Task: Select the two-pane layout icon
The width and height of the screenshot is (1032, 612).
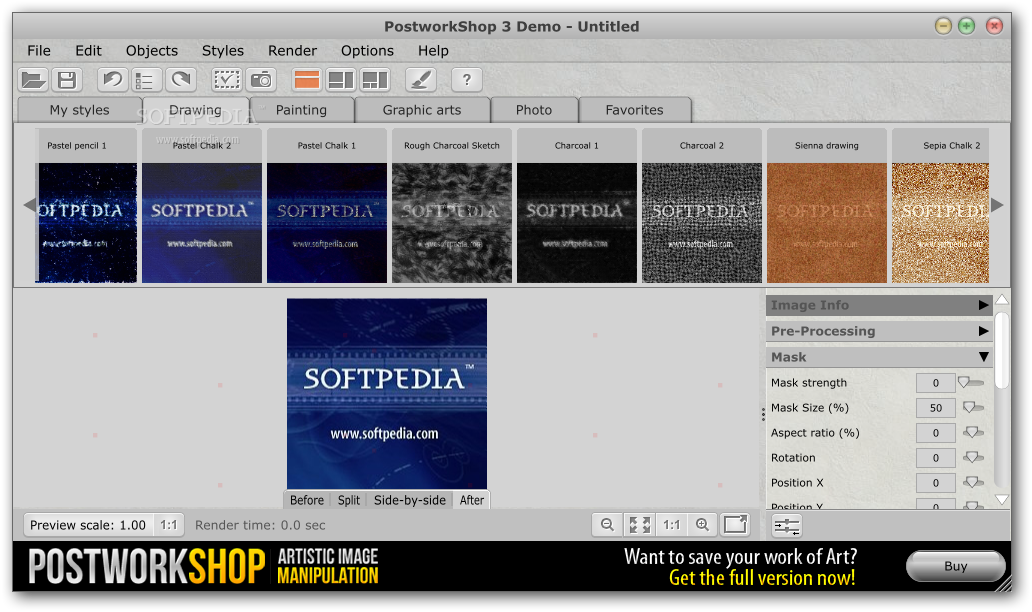Action: (x=341, y=80)
